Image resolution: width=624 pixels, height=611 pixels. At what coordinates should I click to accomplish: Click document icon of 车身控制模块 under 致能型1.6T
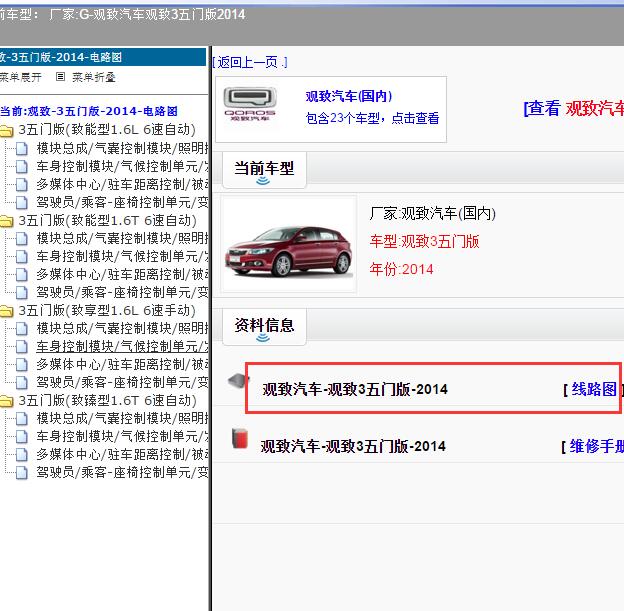click(21, 256)
